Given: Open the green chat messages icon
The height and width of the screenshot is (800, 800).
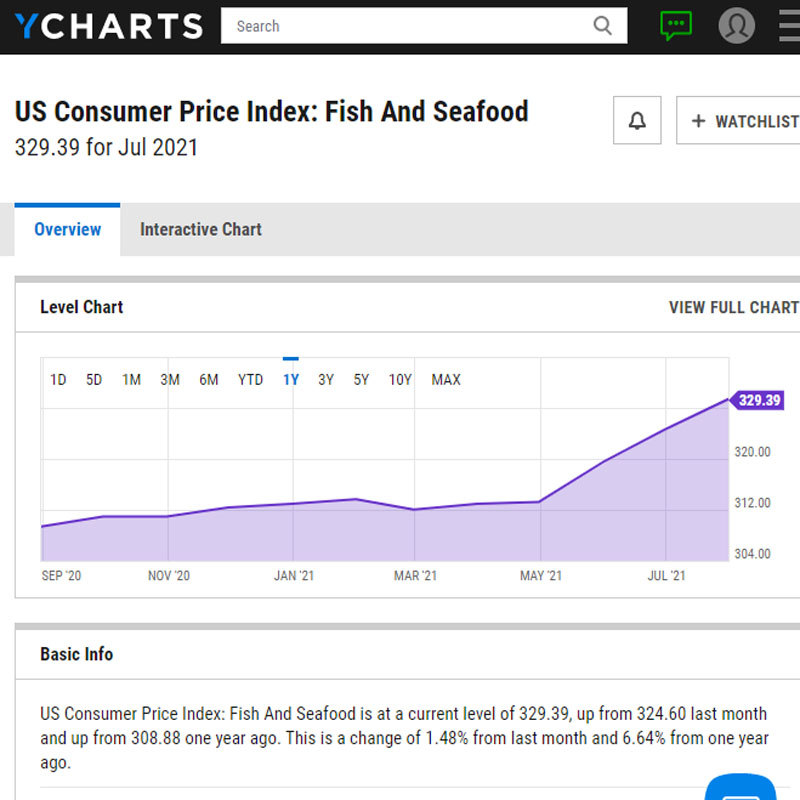Looking at the screenshot, I should click(x=676, y=26).
